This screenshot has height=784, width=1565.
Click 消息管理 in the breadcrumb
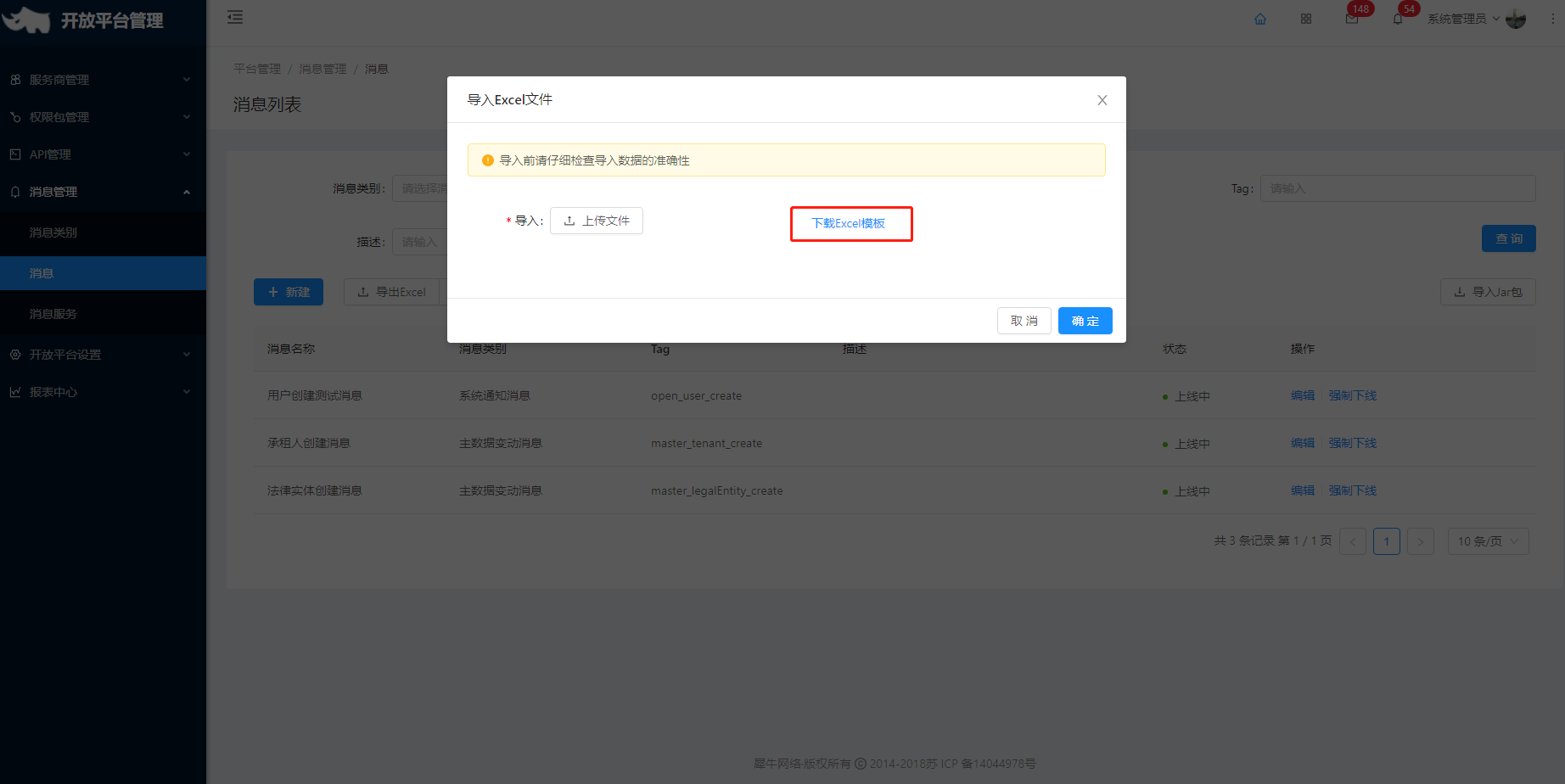[323, 69]
